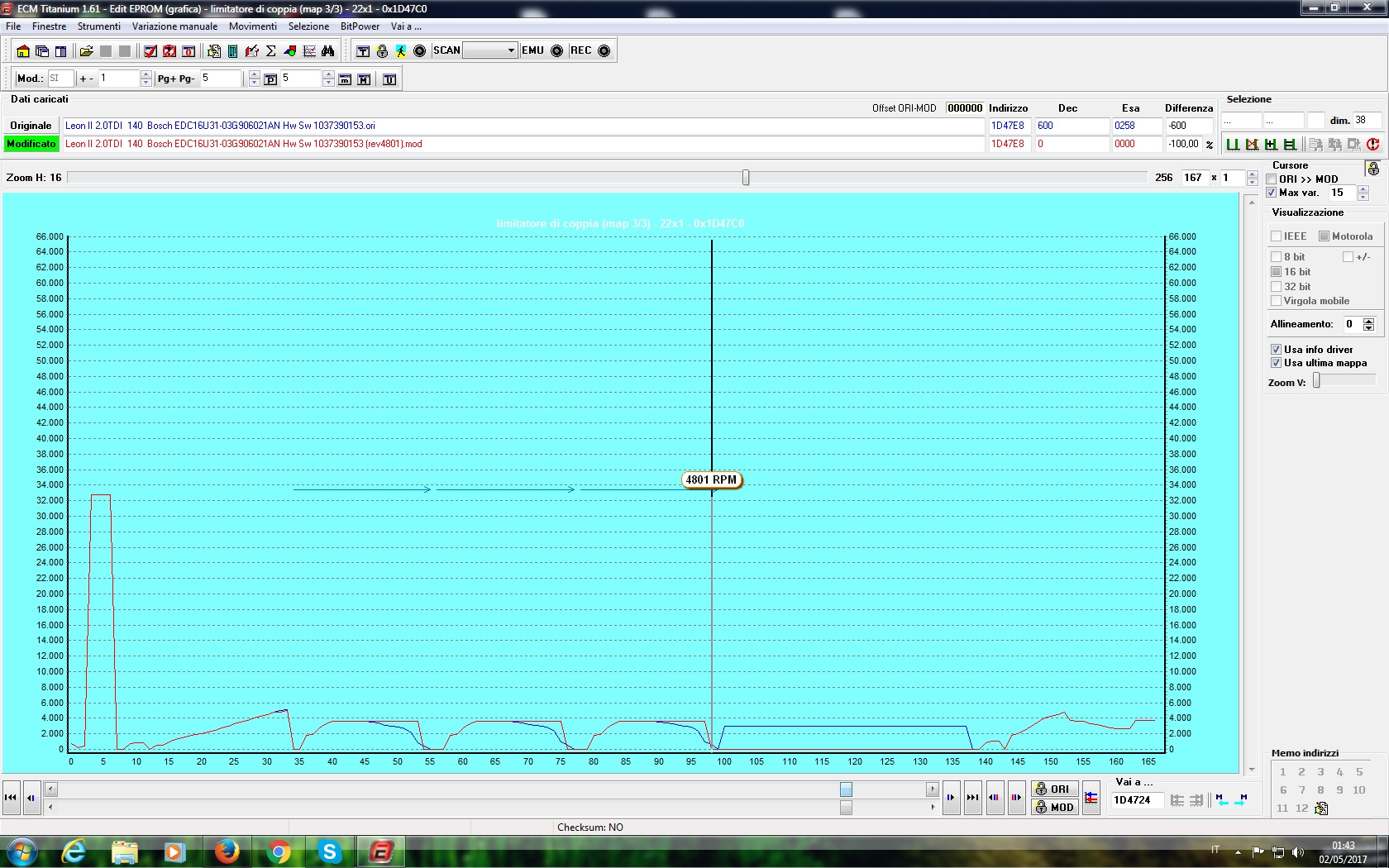
Task: Click the ORI button near bottom
Action: tap(1053, 789)
